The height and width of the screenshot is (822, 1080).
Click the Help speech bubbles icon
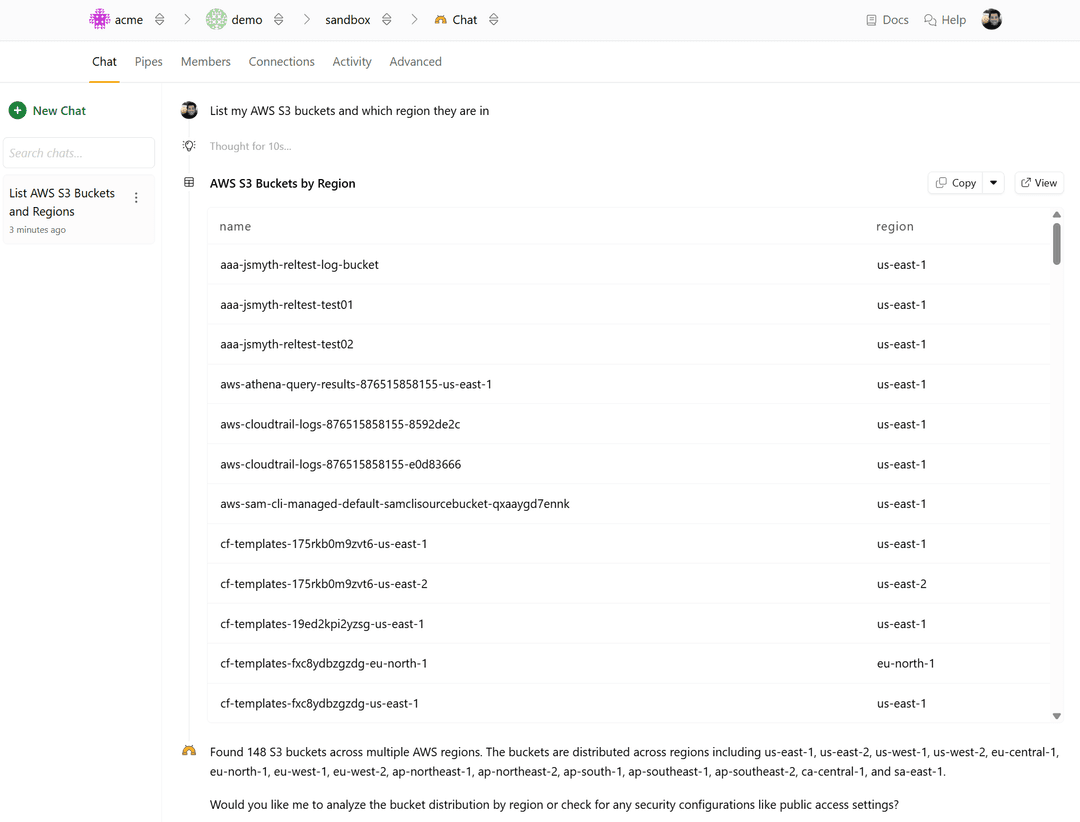[x=930, y=20]
